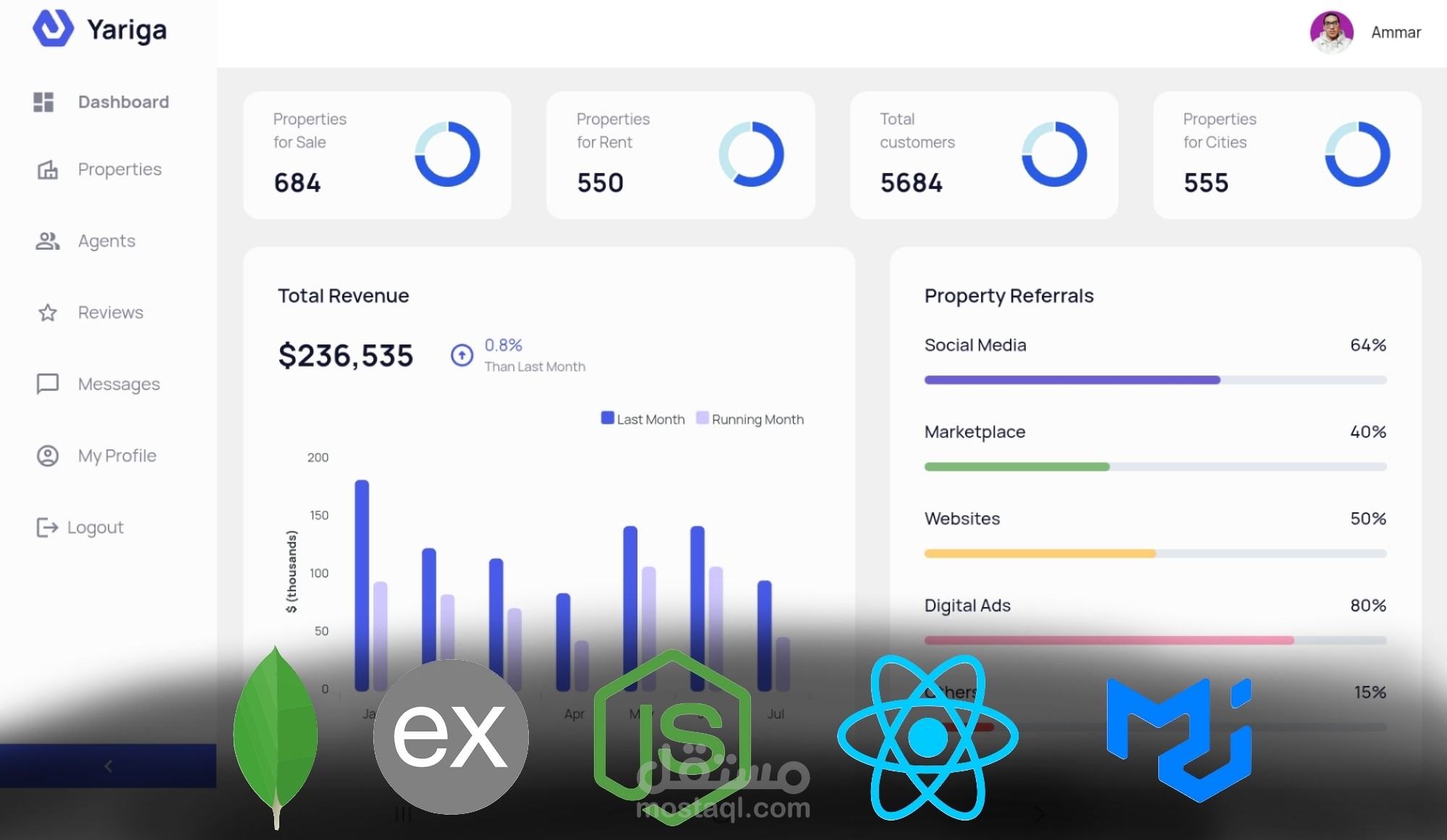Click the revenue up-arrow circle icon
The height and width of the screenshot is (840, 1447).
pyautogui.click(x=462, y=355)
